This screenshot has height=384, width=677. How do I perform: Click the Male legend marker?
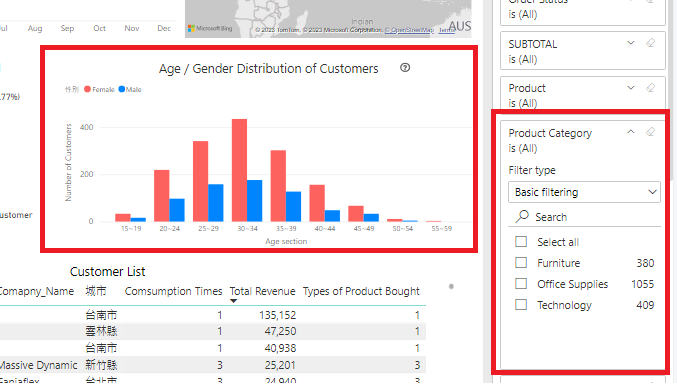point(122,89)
